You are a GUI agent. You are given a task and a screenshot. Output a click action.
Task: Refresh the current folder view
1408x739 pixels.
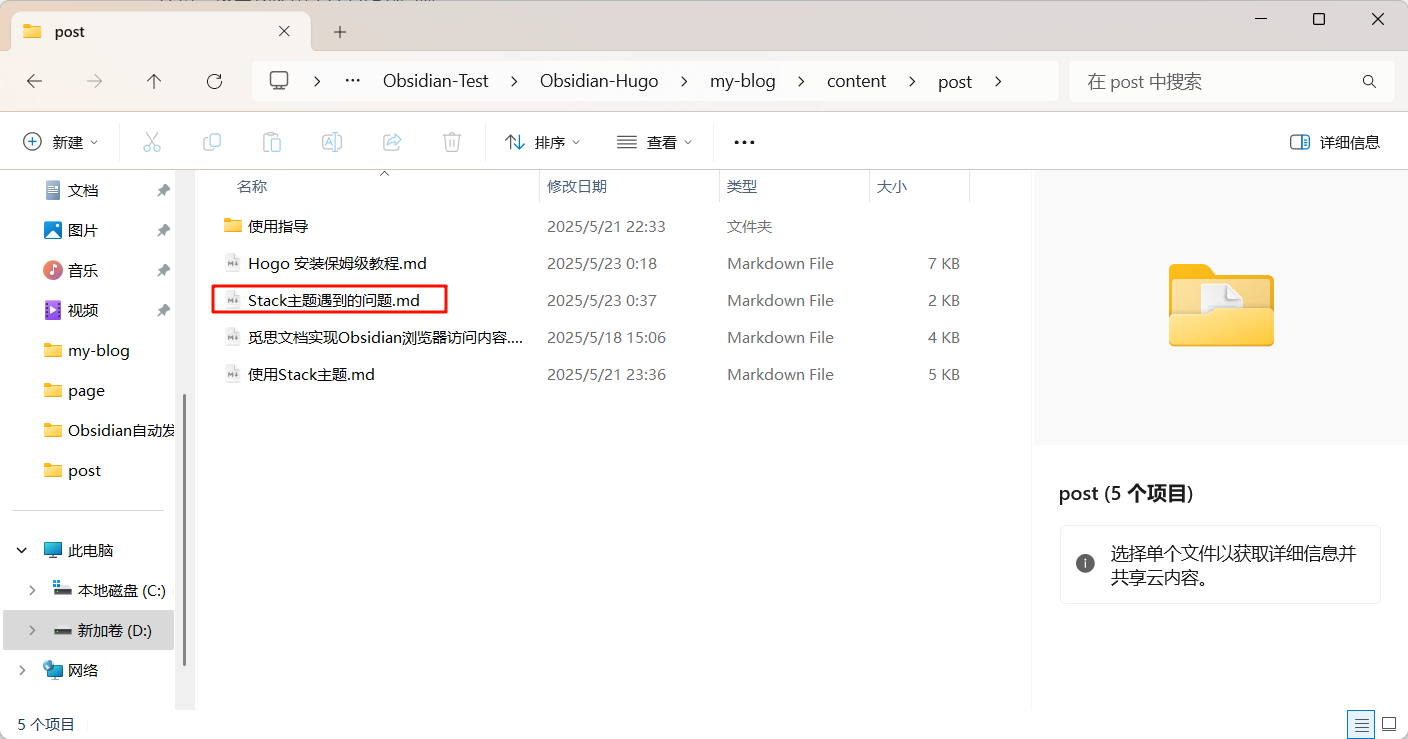(x=214, y=82)
